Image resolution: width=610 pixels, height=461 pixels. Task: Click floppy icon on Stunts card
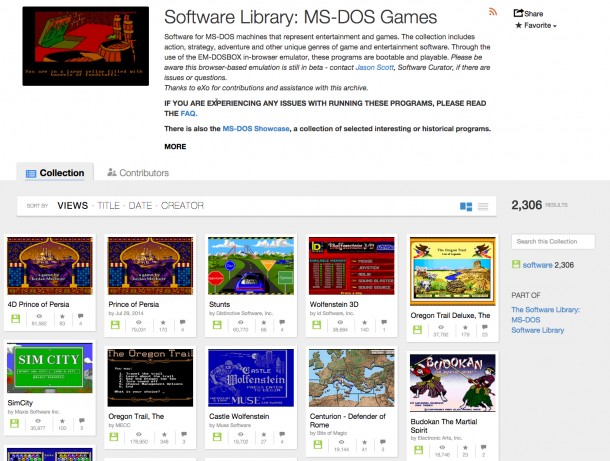[x=217, y=325]
